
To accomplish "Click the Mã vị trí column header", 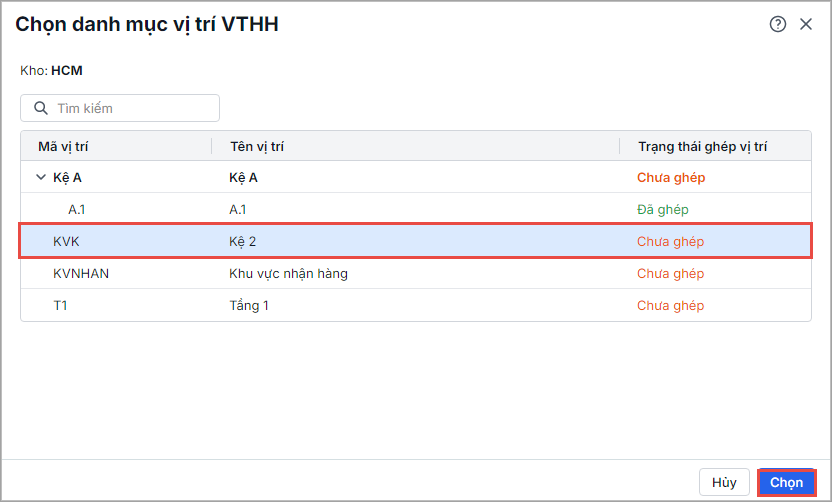I will tap(63, 147).
